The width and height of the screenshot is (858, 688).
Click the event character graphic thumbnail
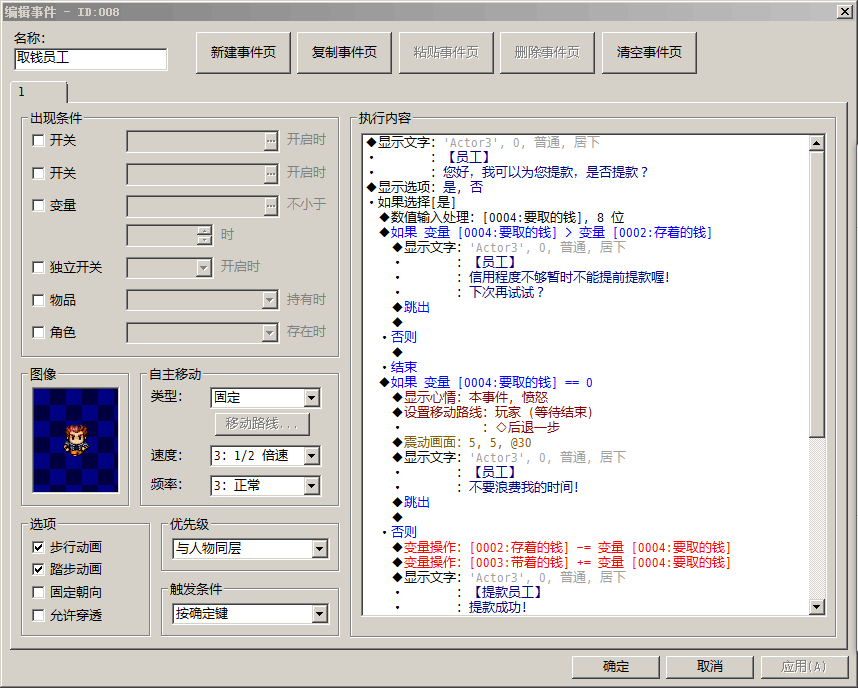76,440
